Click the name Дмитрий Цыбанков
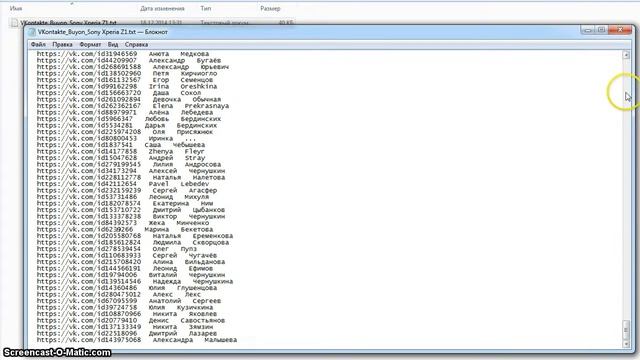The image size is (640, 360). tap(189, 210)
